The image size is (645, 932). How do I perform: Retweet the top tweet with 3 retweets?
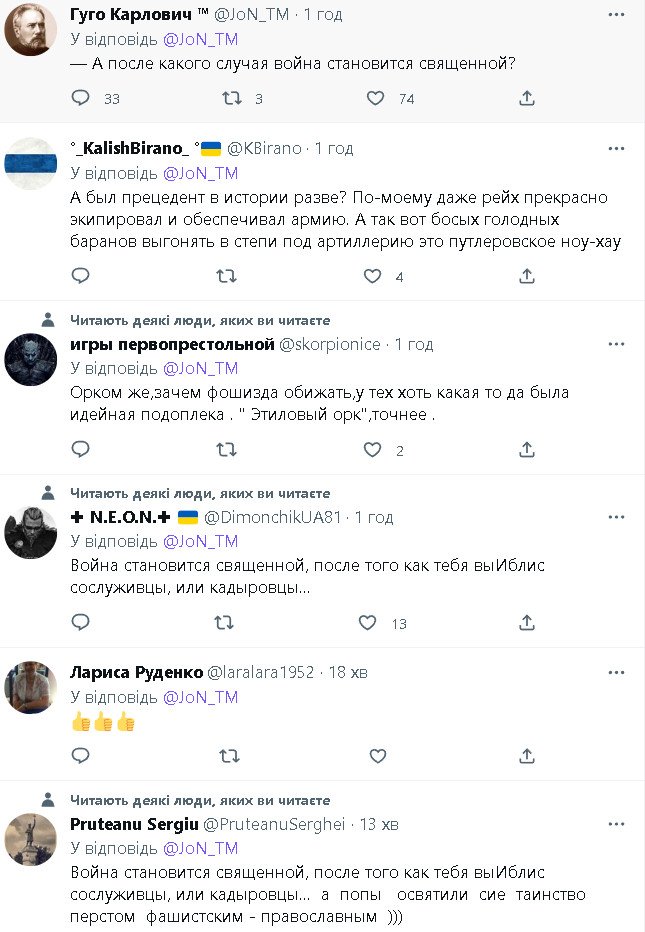[x=230, y=98]
